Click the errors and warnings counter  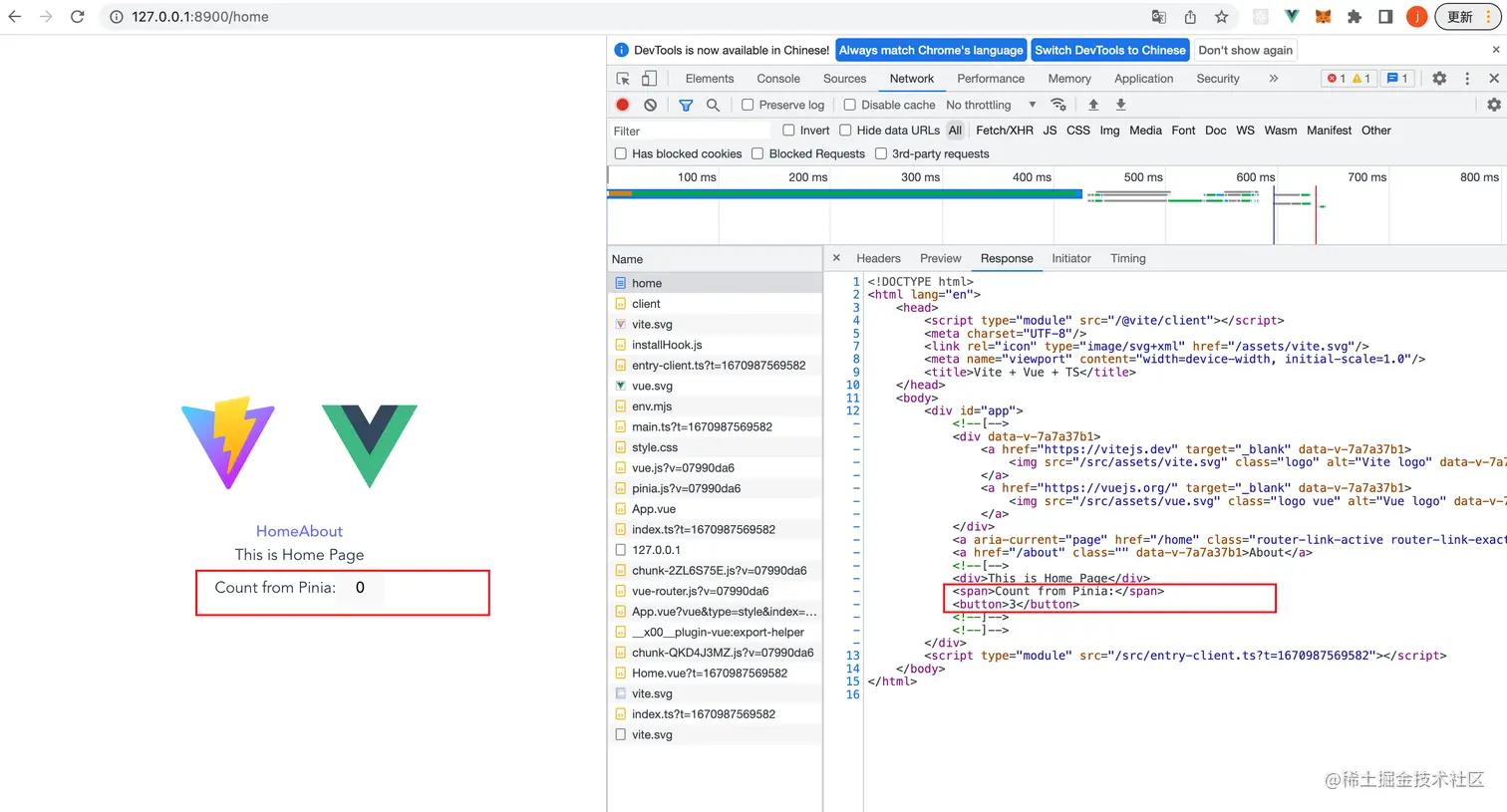click(x=1349, y=79)
